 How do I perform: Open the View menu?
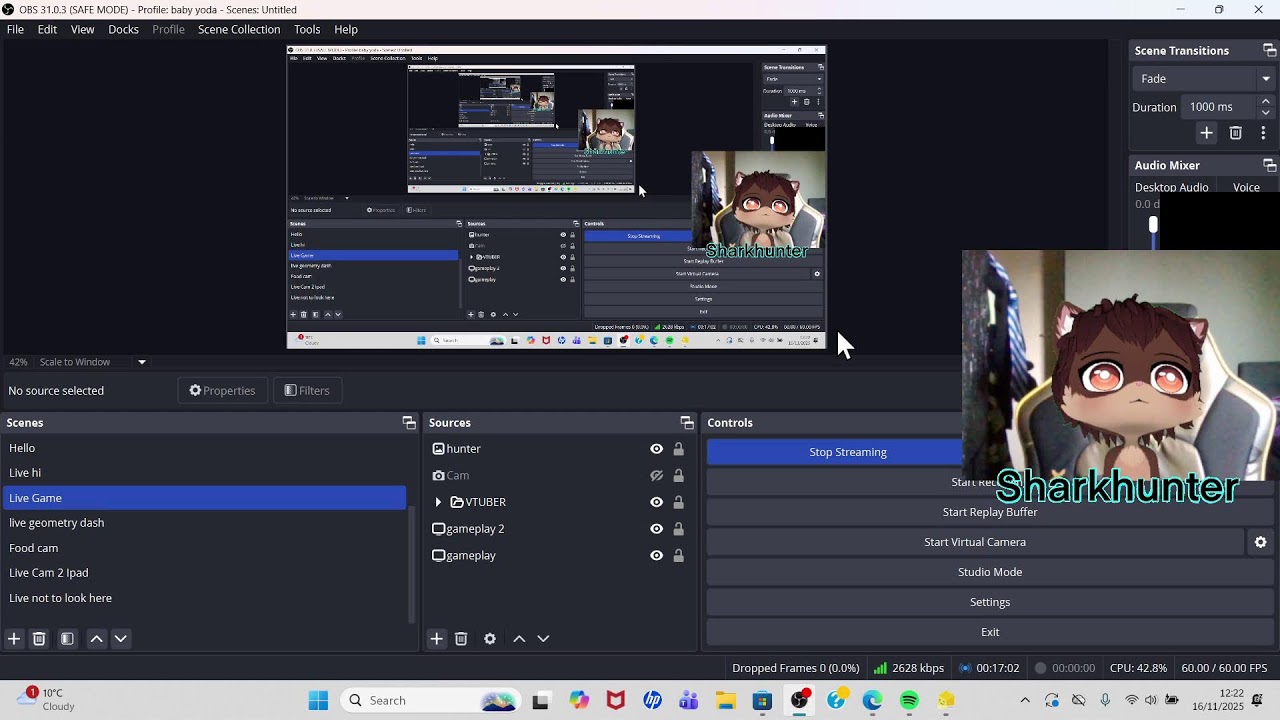click(82, 29)
